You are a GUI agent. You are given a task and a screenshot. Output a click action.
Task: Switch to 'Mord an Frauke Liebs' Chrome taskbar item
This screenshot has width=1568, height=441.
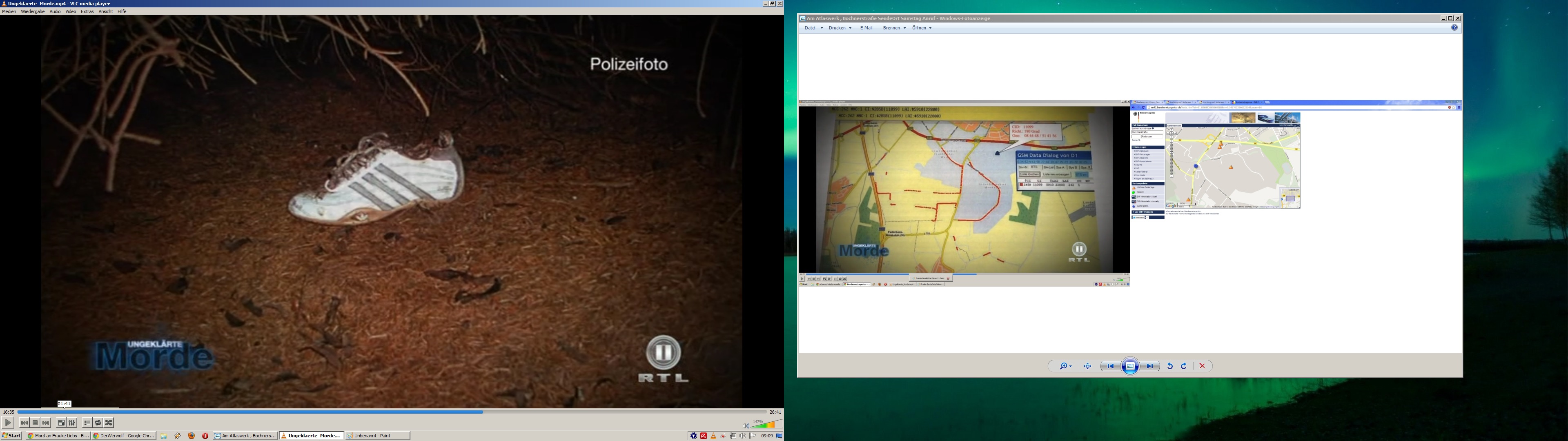click(x=58, y=436)
